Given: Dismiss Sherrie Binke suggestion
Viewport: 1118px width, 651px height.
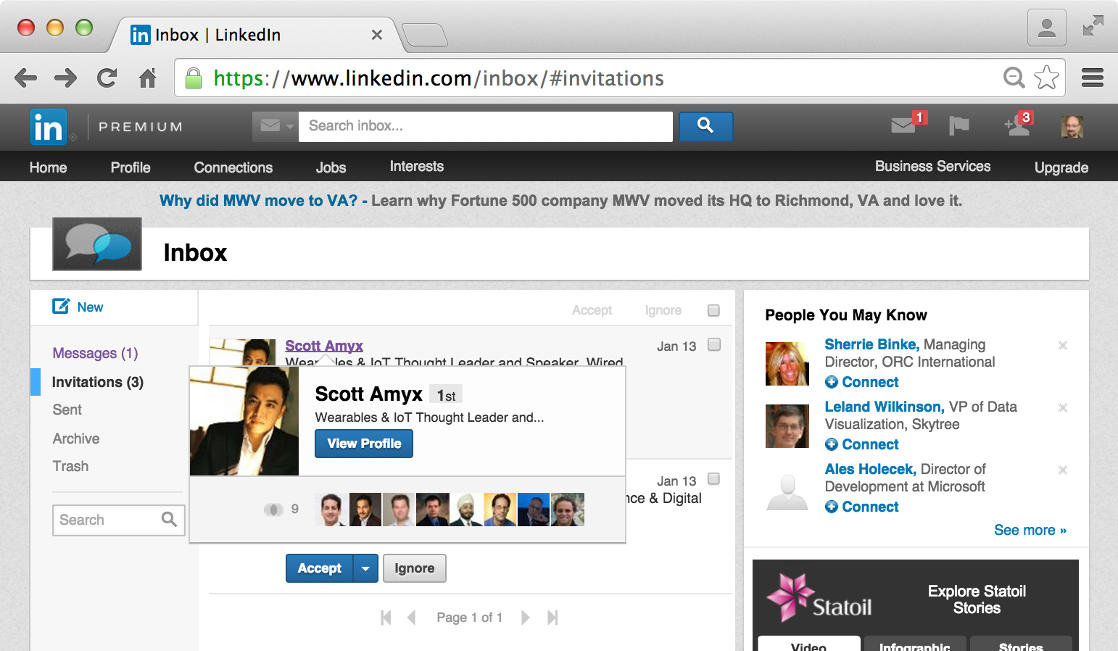Looking at the screenshot, I should (x=1062, y=345).
